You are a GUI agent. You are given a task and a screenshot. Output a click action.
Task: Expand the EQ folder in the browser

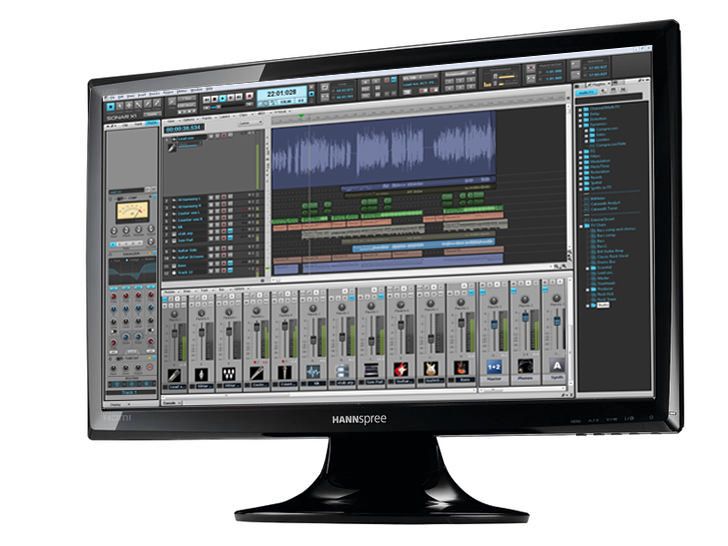click(x=580, y=152)
